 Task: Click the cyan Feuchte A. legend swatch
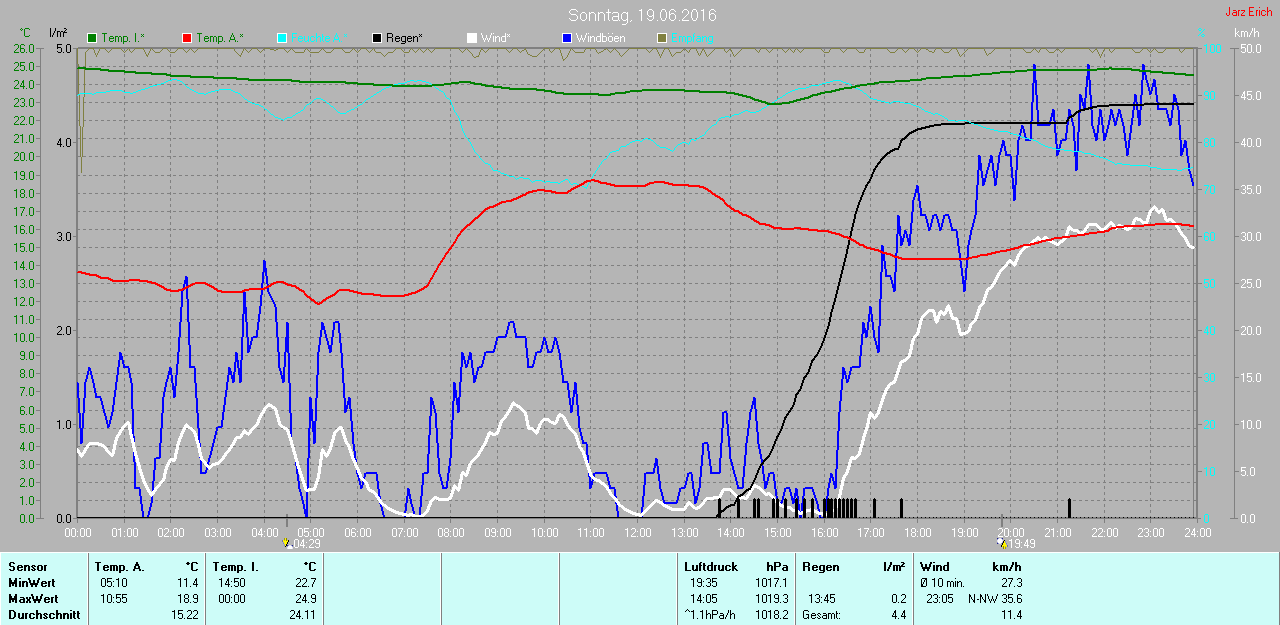point(281,38)
